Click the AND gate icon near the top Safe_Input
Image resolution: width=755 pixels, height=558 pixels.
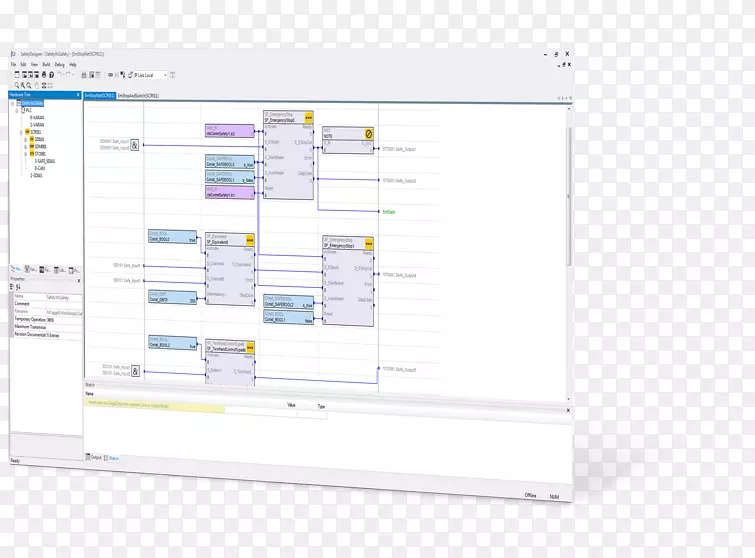pos(136,145)
